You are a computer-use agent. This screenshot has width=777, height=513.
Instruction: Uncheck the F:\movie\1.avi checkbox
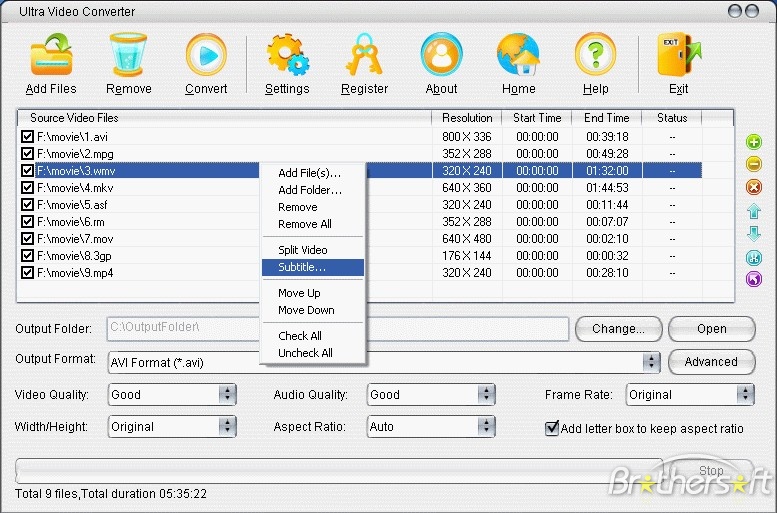27,137
